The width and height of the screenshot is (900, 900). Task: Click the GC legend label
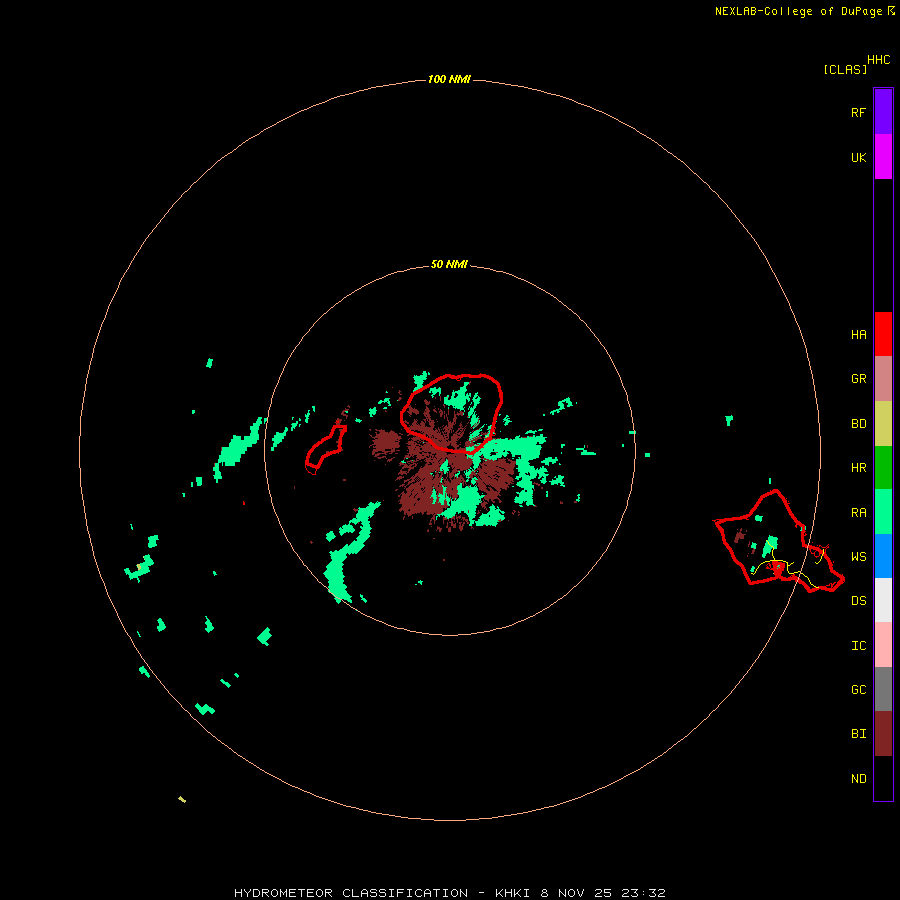click(858, 690)
